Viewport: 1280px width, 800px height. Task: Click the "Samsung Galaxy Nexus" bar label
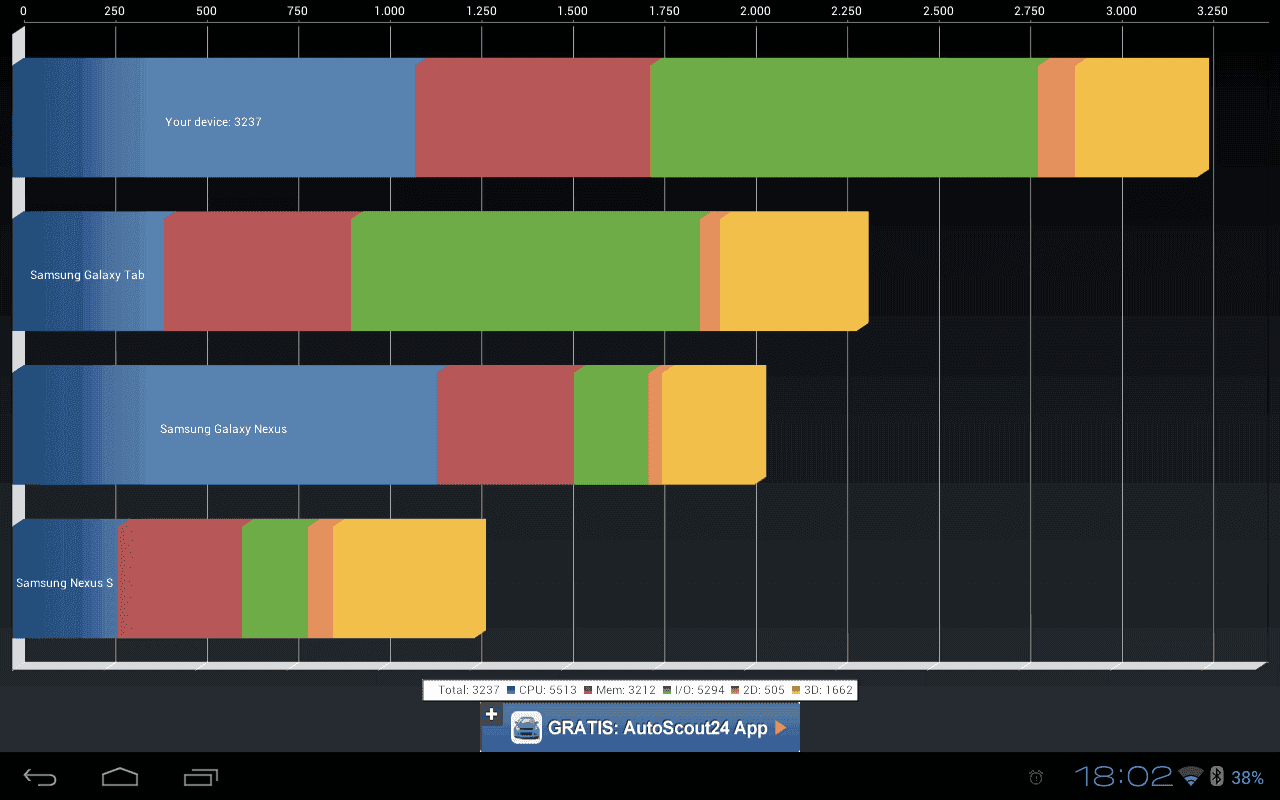click(223, 429)
